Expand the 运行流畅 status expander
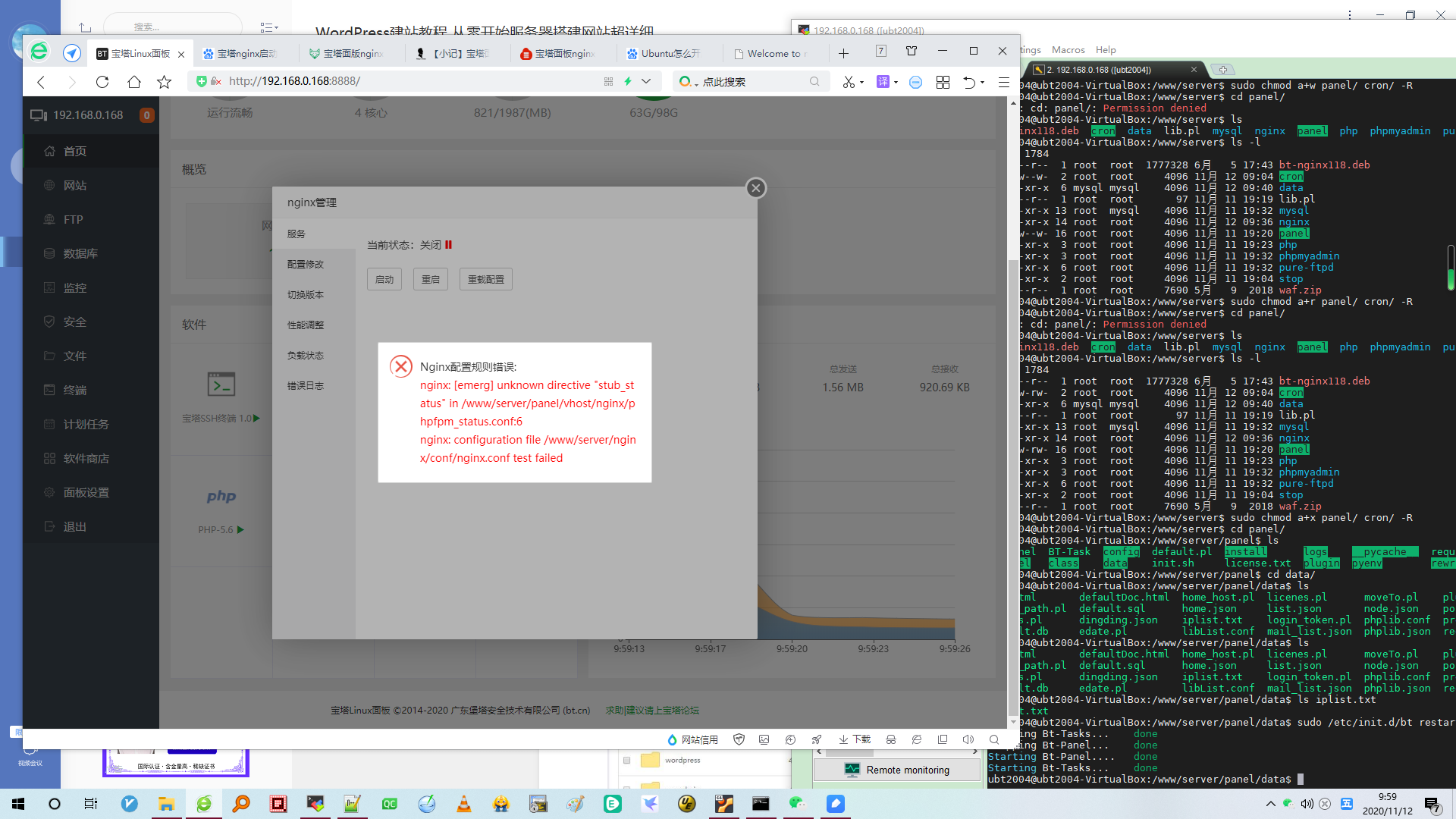 point(228,112)
